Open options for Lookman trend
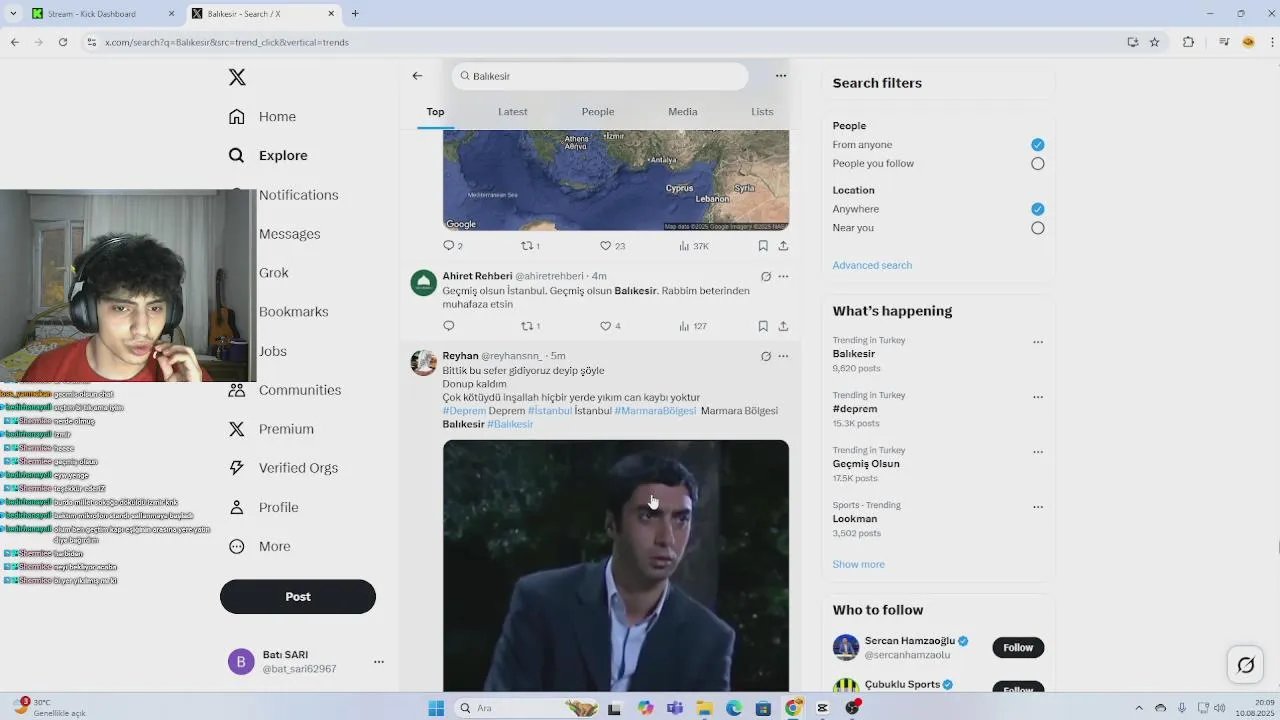Viewport: 1280px width, 720px height. [x=1038, y=507]
